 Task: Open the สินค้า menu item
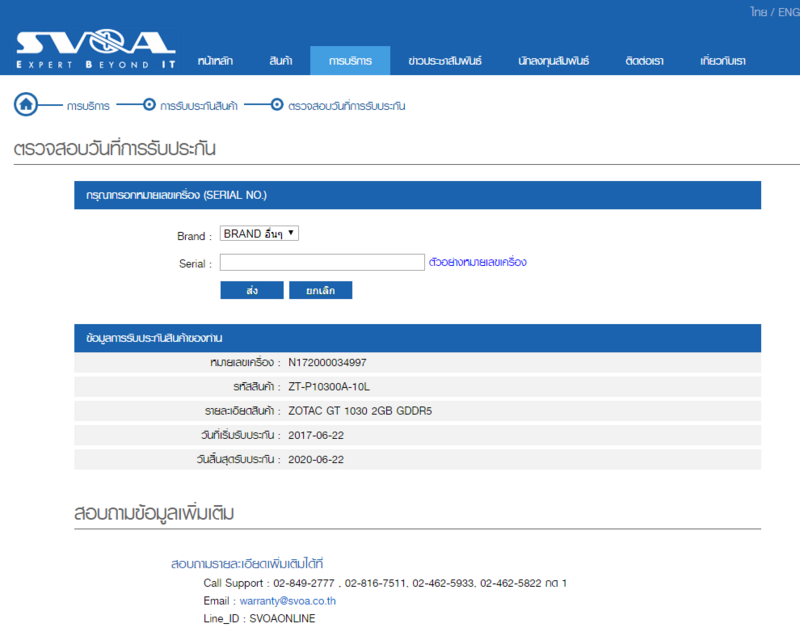281,61
